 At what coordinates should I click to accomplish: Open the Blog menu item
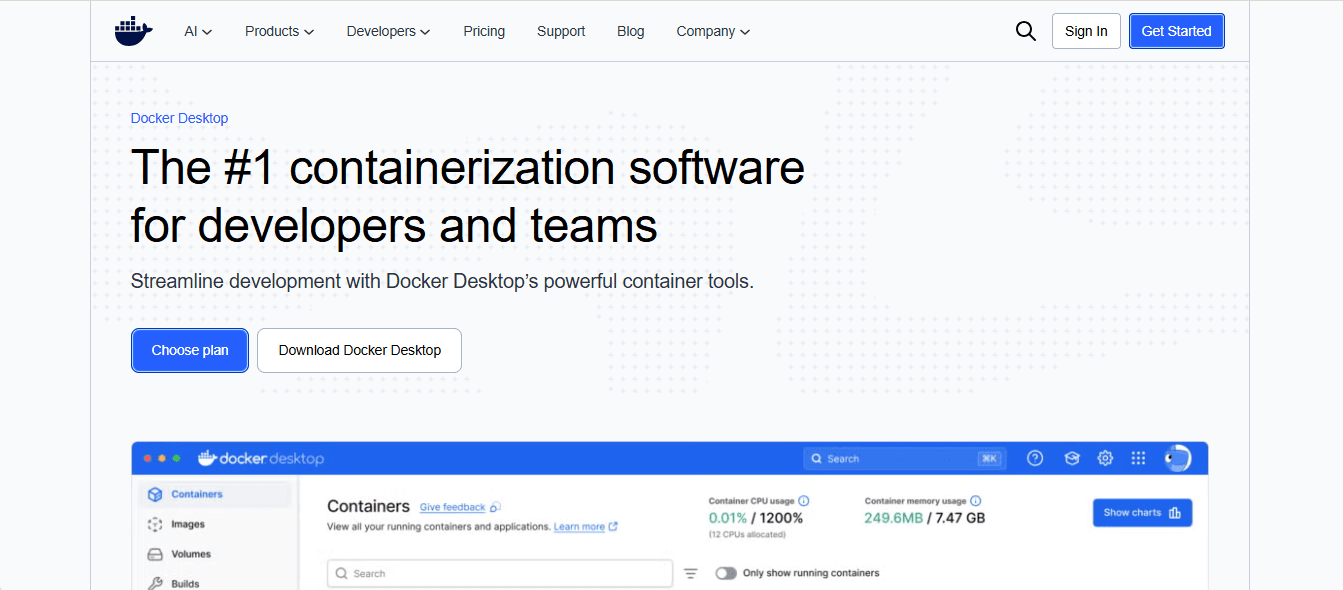click(x=630, y=31)
